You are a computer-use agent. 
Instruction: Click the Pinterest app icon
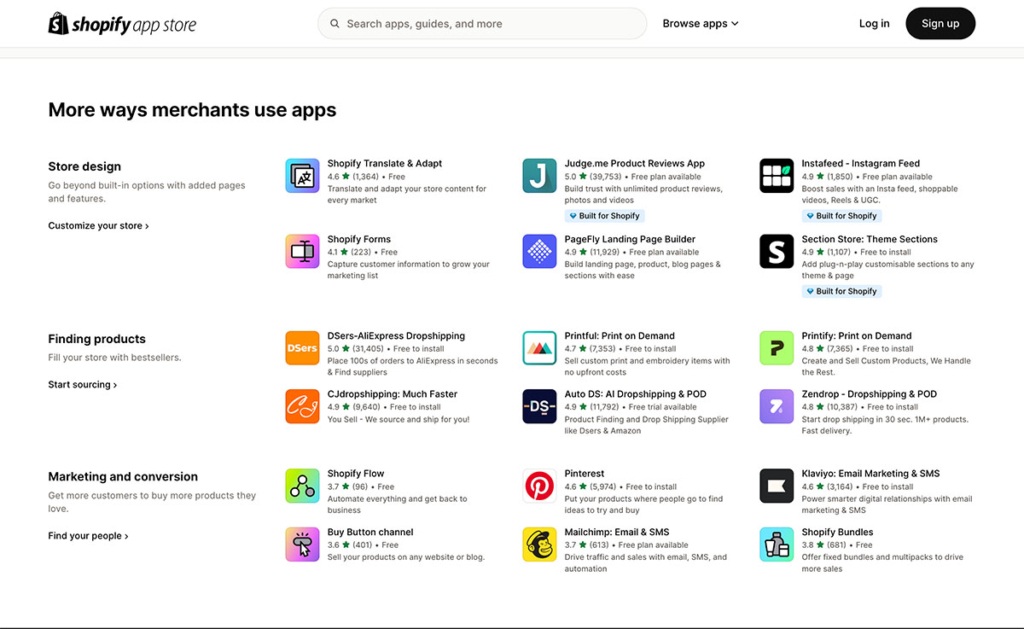click(x=539, y=486)
